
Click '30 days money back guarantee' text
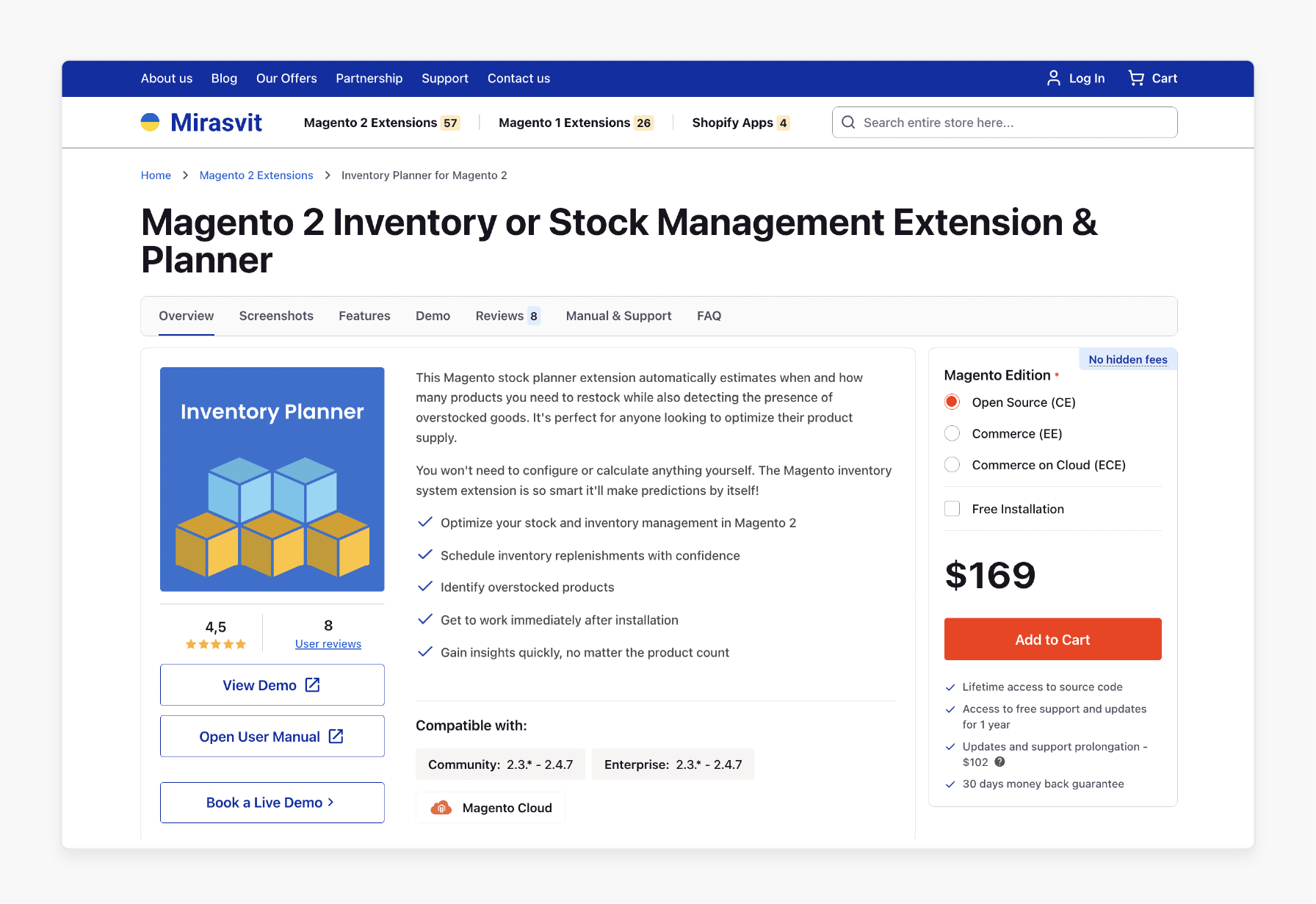[1043, 784]
